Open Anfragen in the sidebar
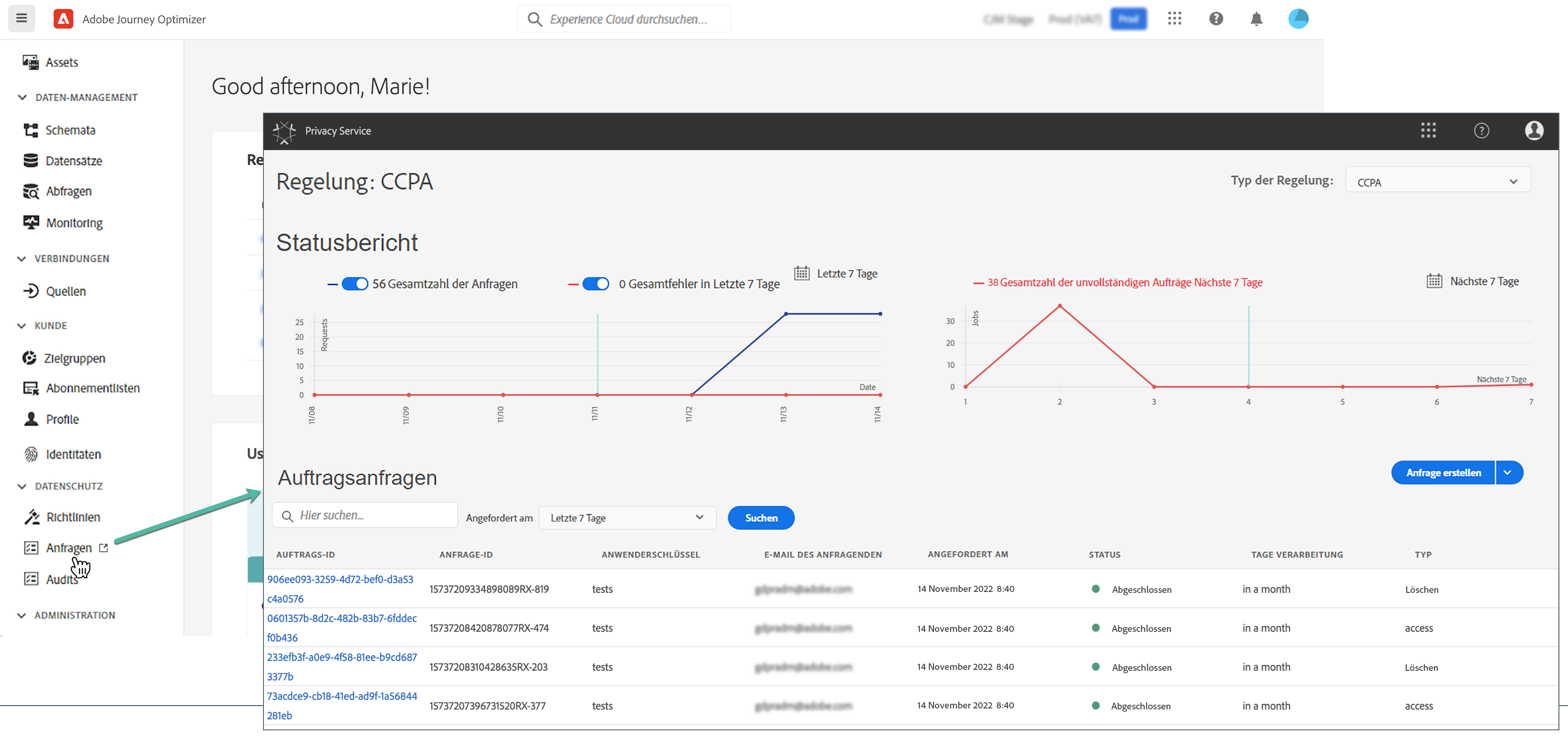1568x746 pixels. [x=69, y=548]
